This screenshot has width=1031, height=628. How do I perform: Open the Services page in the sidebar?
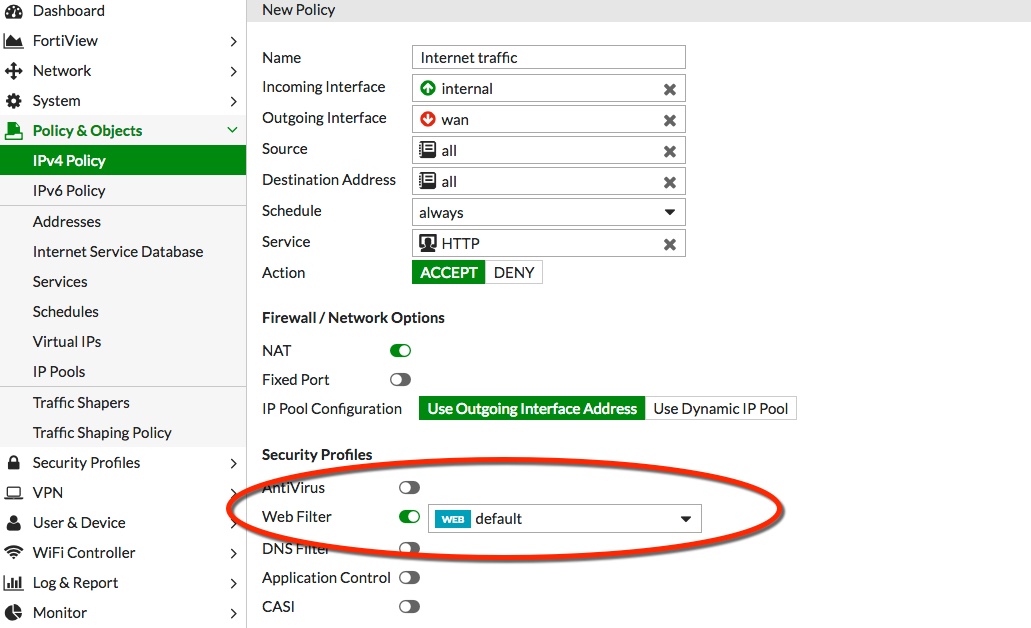point(60,281)
